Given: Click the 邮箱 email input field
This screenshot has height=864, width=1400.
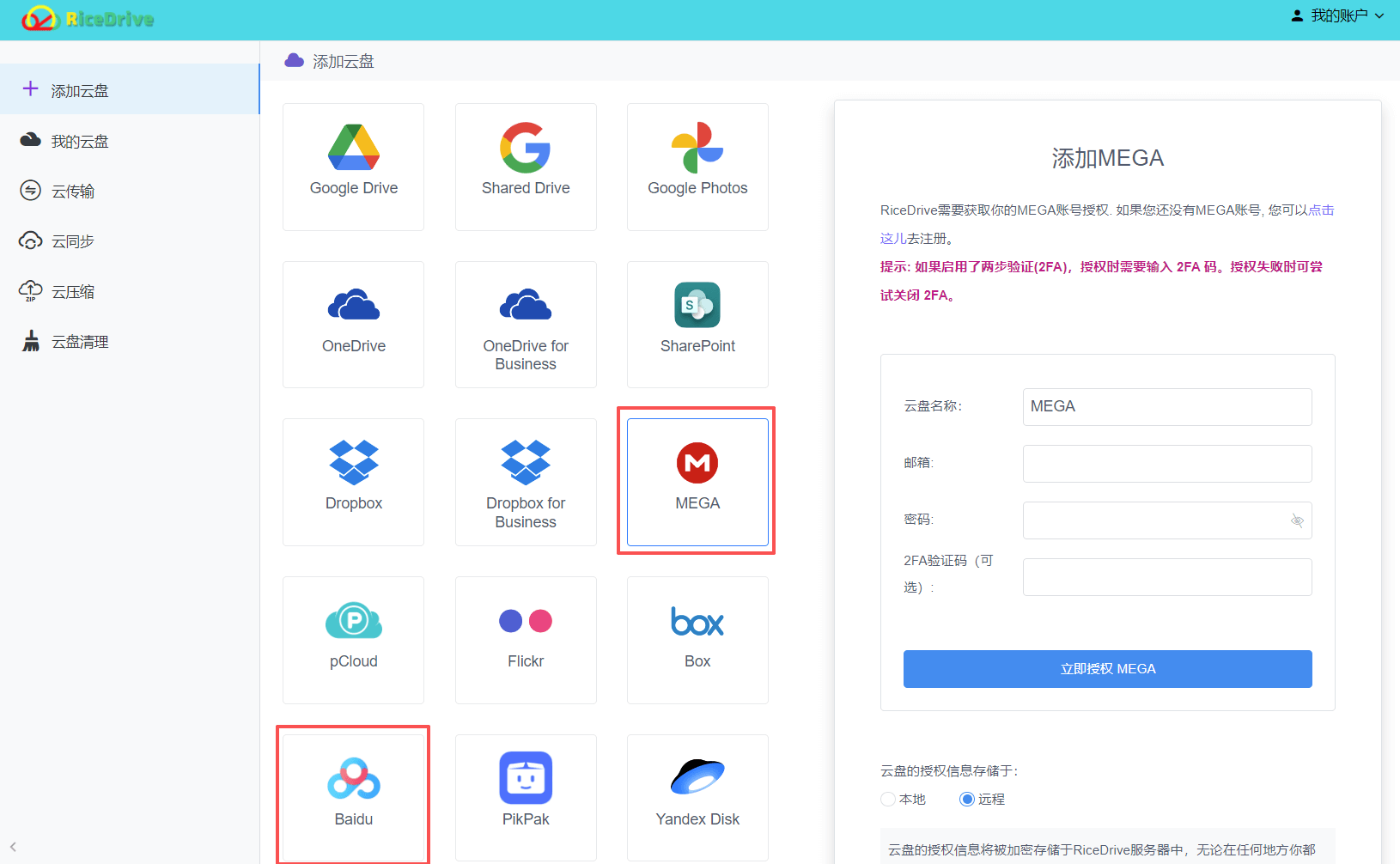Looking at the screenshot, I should point(1166,464).
